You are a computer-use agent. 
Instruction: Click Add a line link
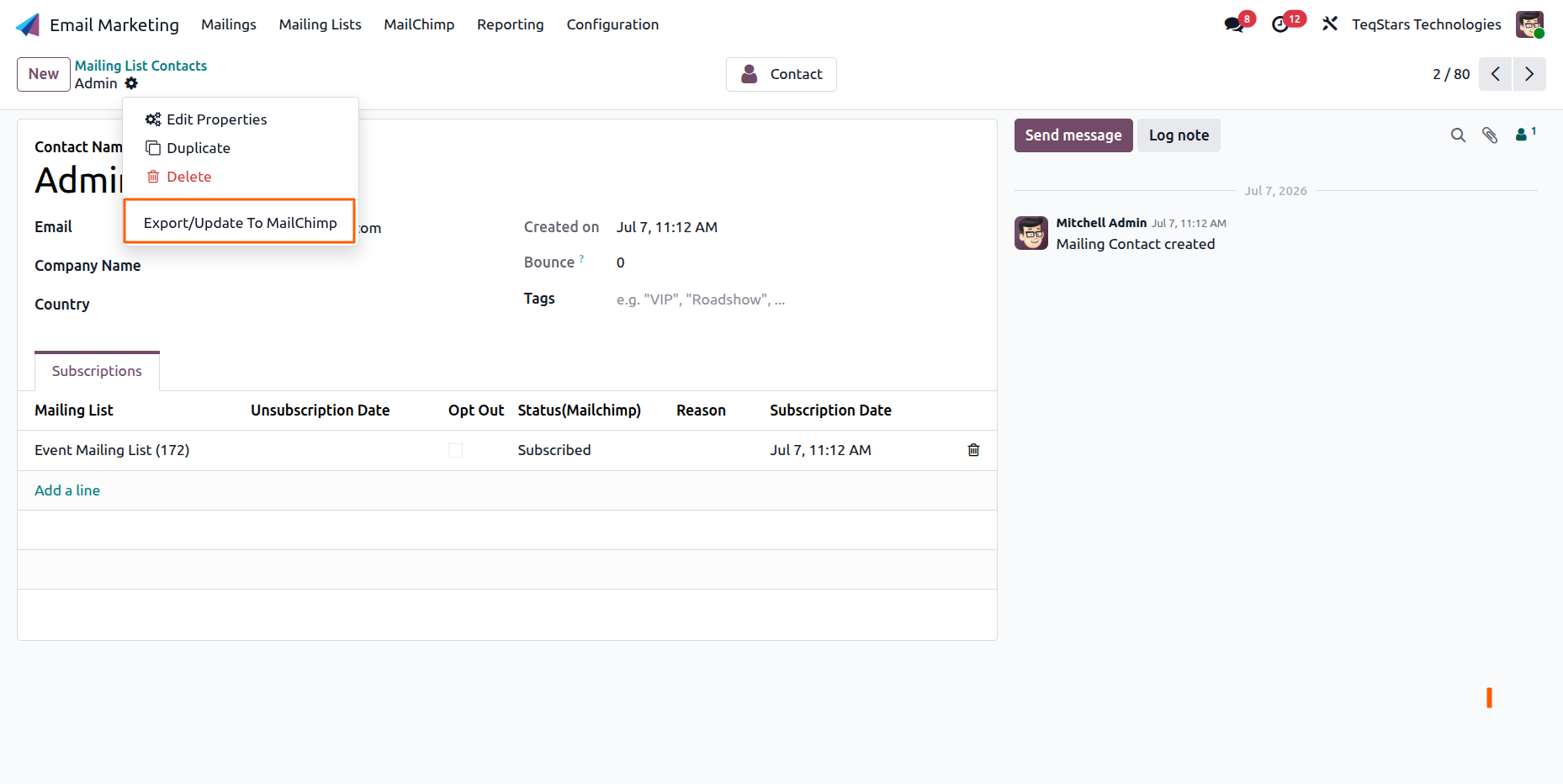[x=67, y=490]
